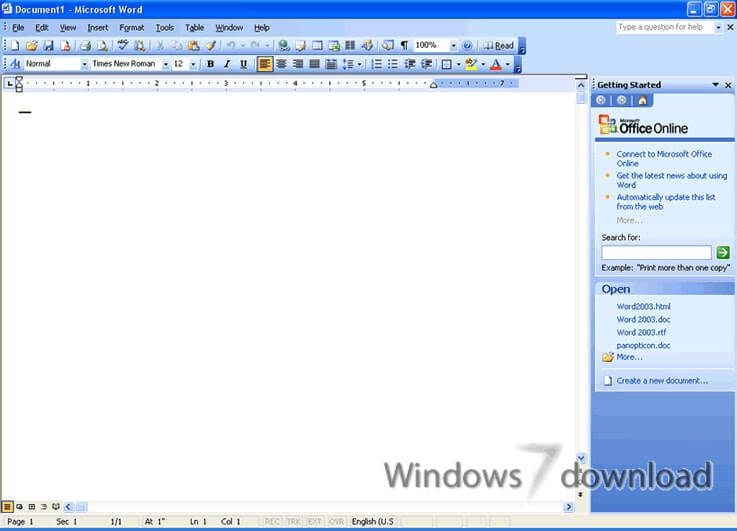
Task: Open the Styles and Formatting pane
Action: coord(15,63)
